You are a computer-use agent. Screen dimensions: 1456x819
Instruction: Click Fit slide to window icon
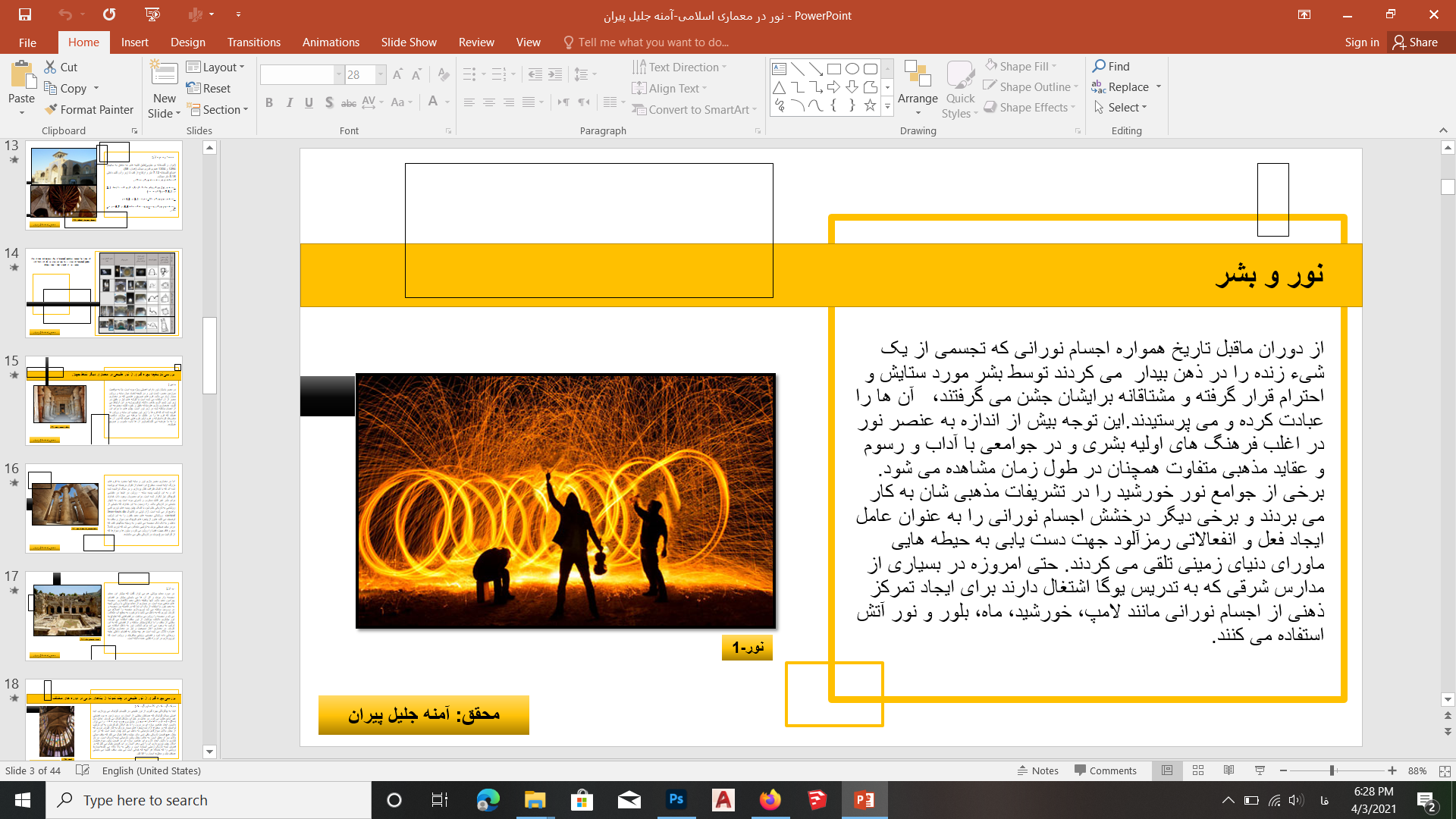tap(1445, 770)
